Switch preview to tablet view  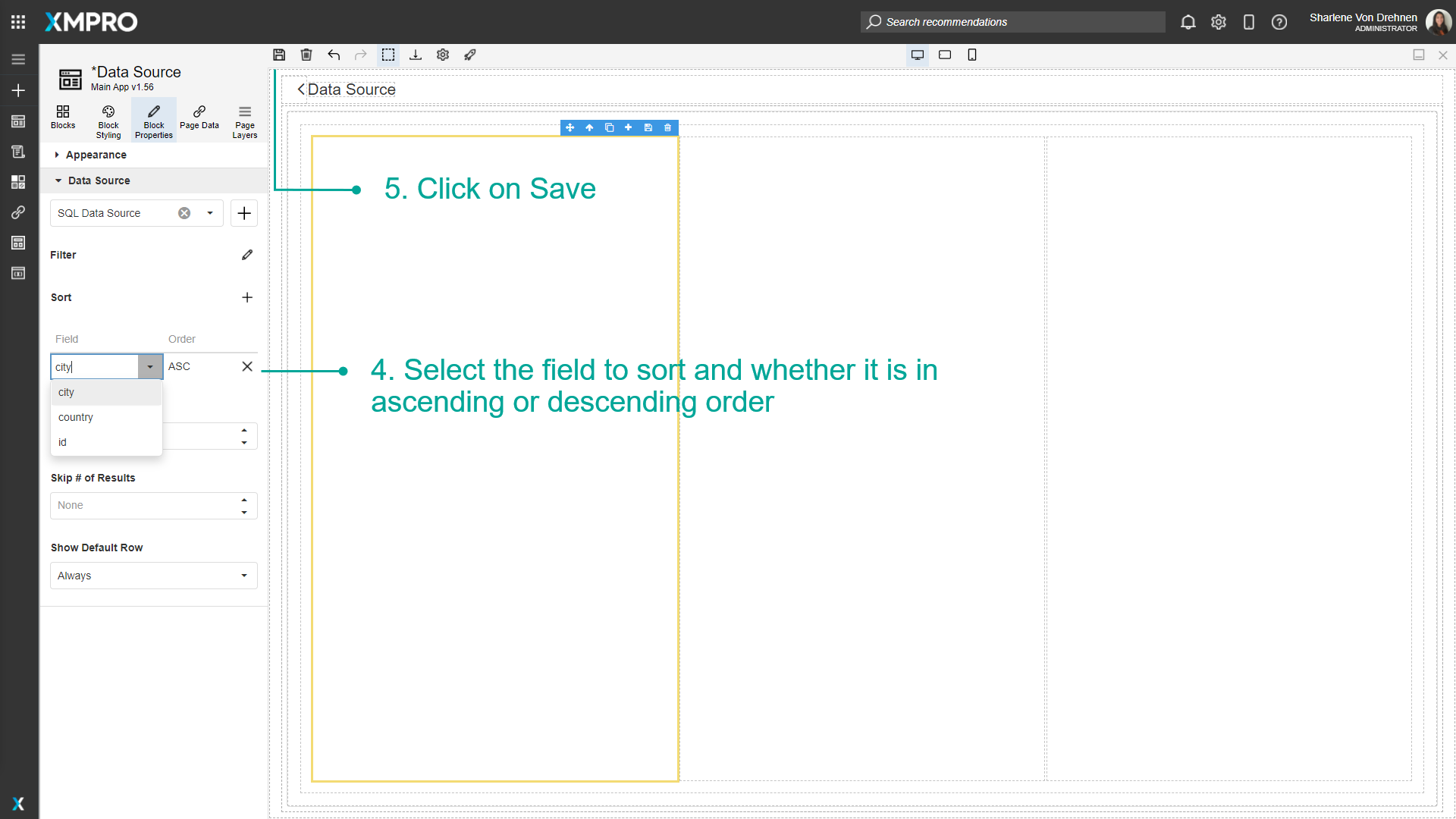pyautogui.click(x=945, y=55)
